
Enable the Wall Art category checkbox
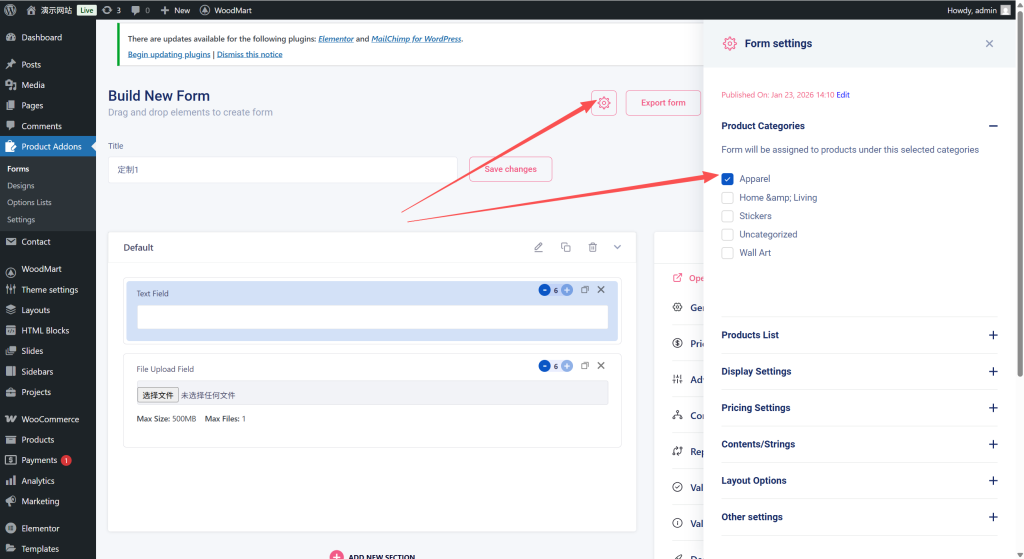728,253
